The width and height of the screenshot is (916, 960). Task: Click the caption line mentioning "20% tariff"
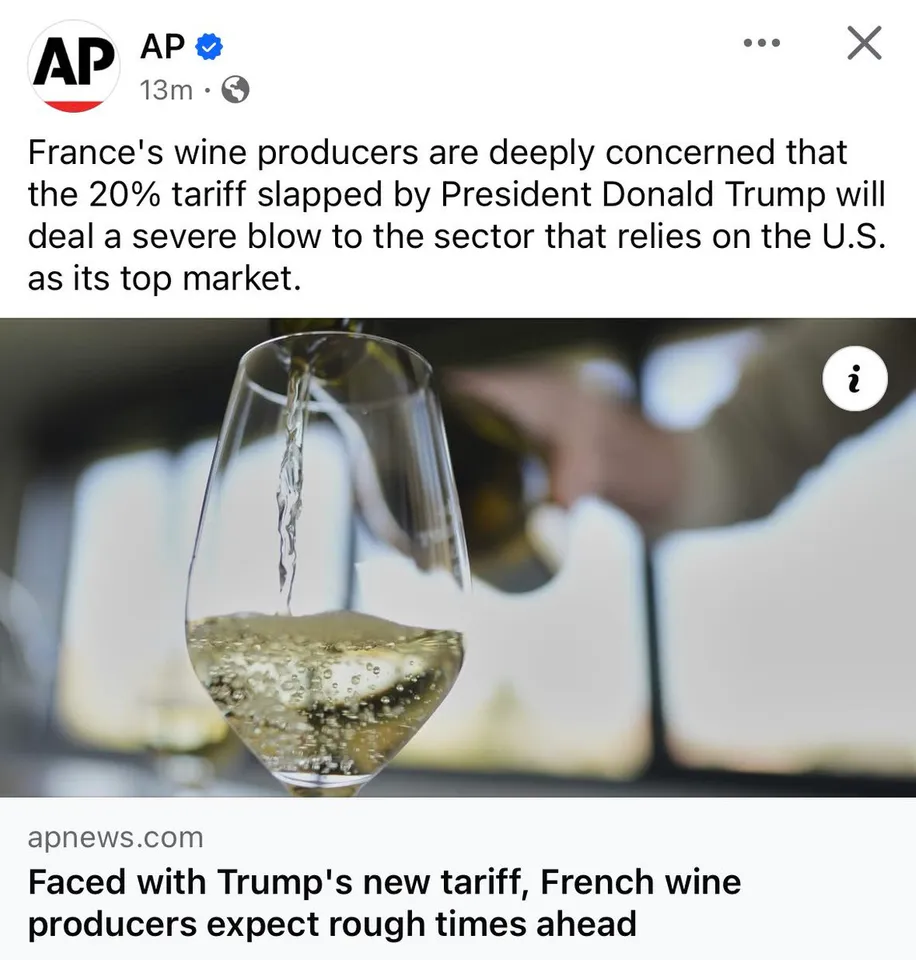(456, 195)
